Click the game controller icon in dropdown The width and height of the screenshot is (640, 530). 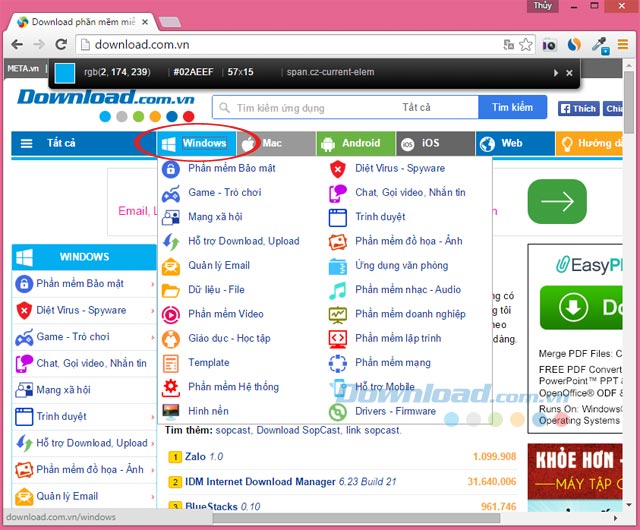171,194
